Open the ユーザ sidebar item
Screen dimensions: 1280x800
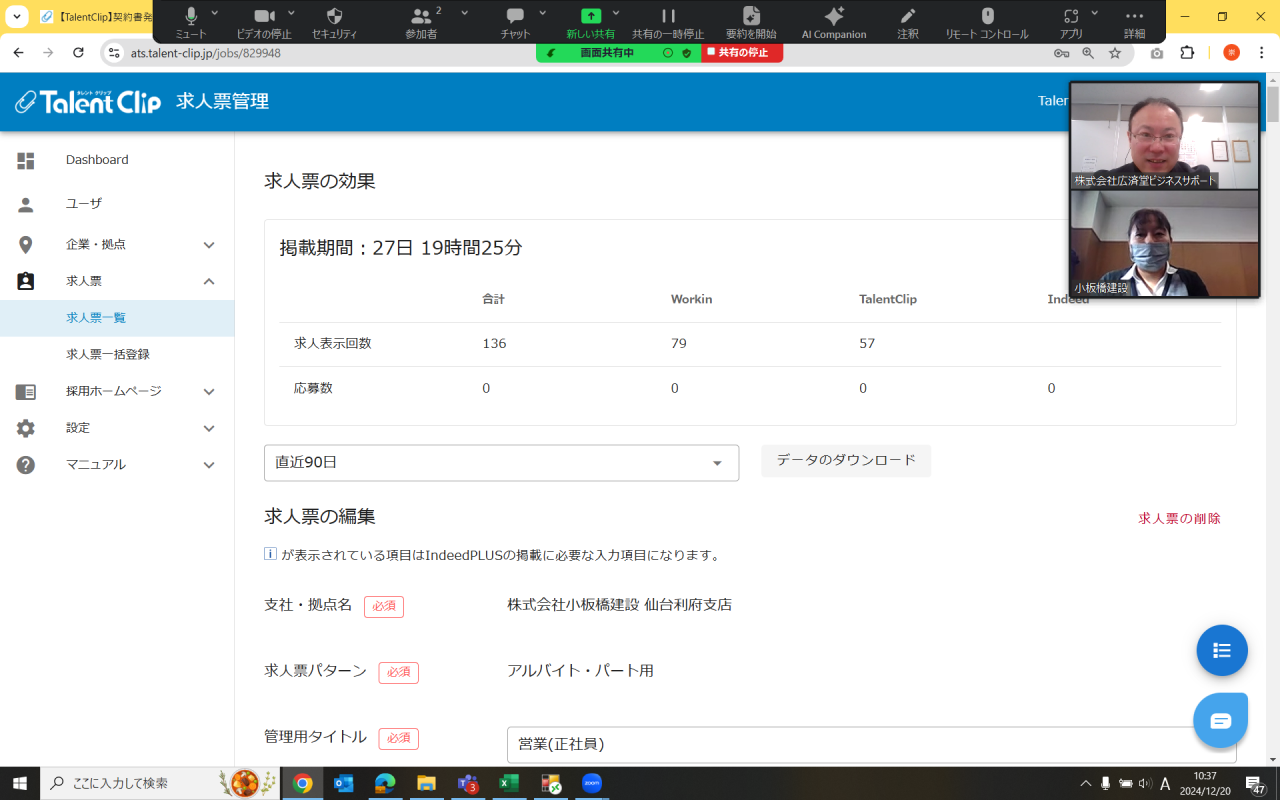[117, 204]
